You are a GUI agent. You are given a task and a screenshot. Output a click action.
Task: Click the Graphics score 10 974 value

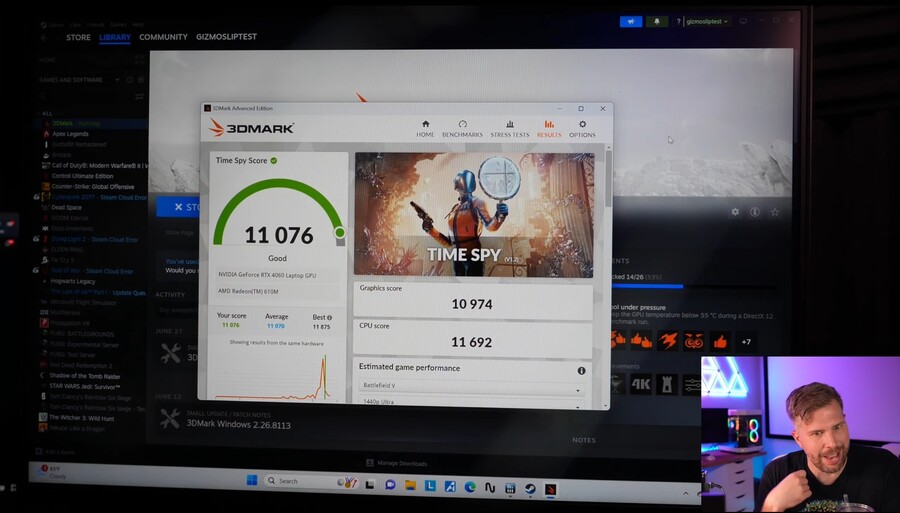(472, 304)
